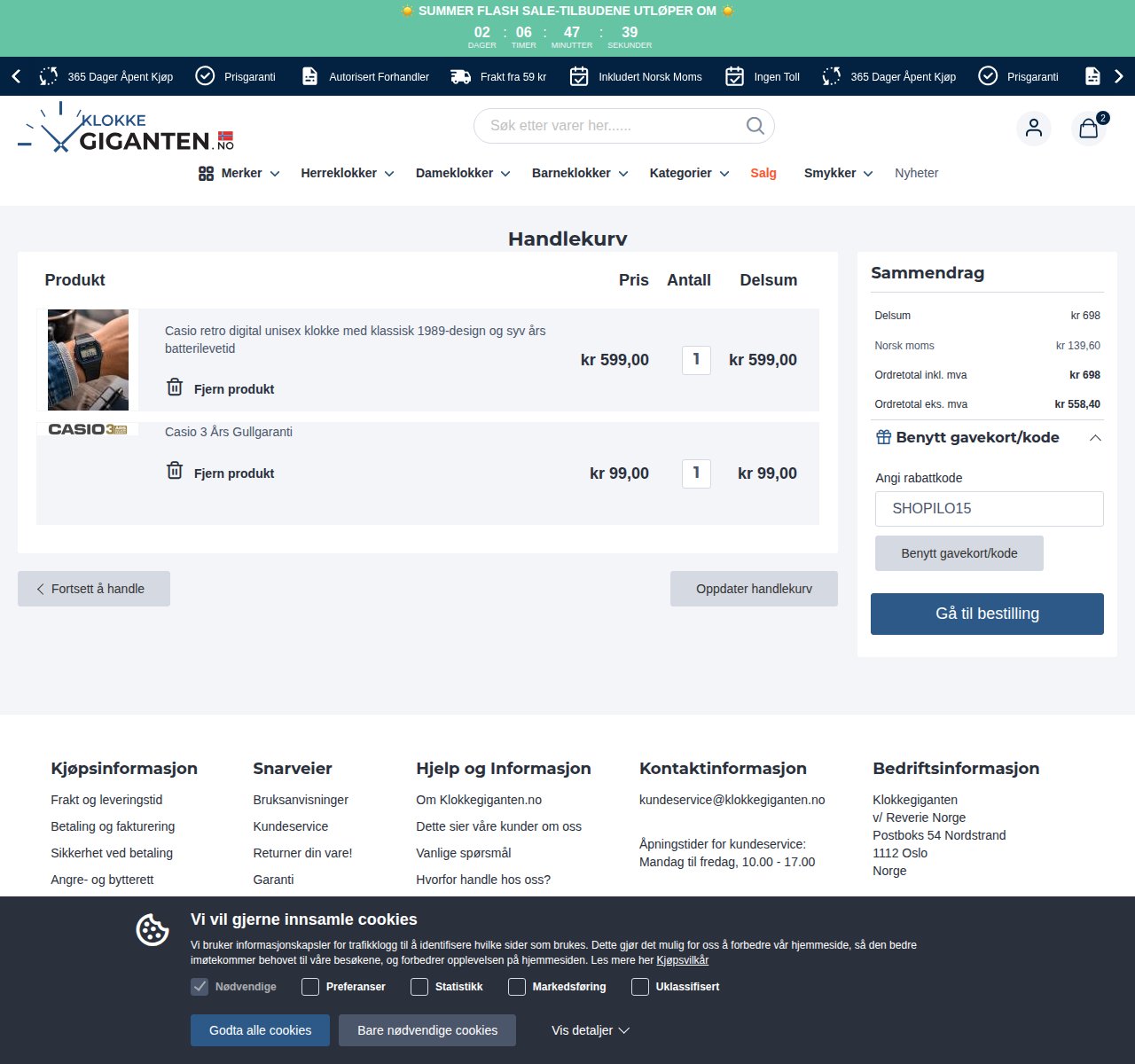The image size is (1135, 1064).
Task: Click the Inkludert Norsk Moms calendar icon
Action: click(x=579, y=76)
